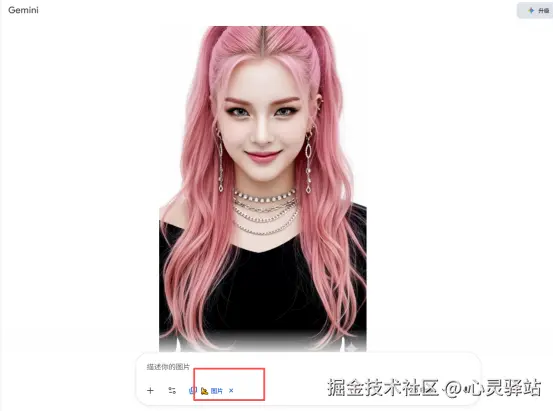Click the blue icon left of banana emoji
Image resolution: width=554 pixels, height=411 pixels.
click(x=193, y=391)
